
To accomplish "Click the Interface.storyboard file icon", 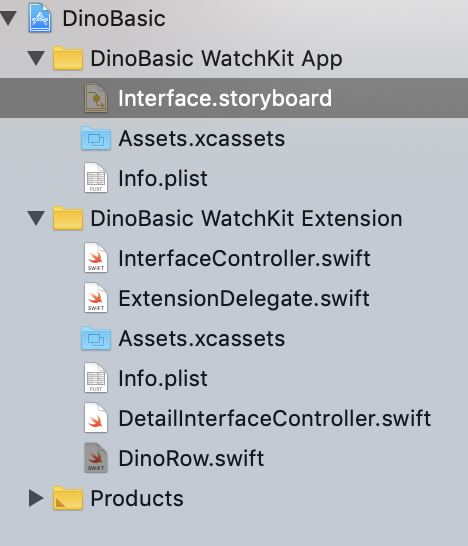I will (x=96, y=98).
